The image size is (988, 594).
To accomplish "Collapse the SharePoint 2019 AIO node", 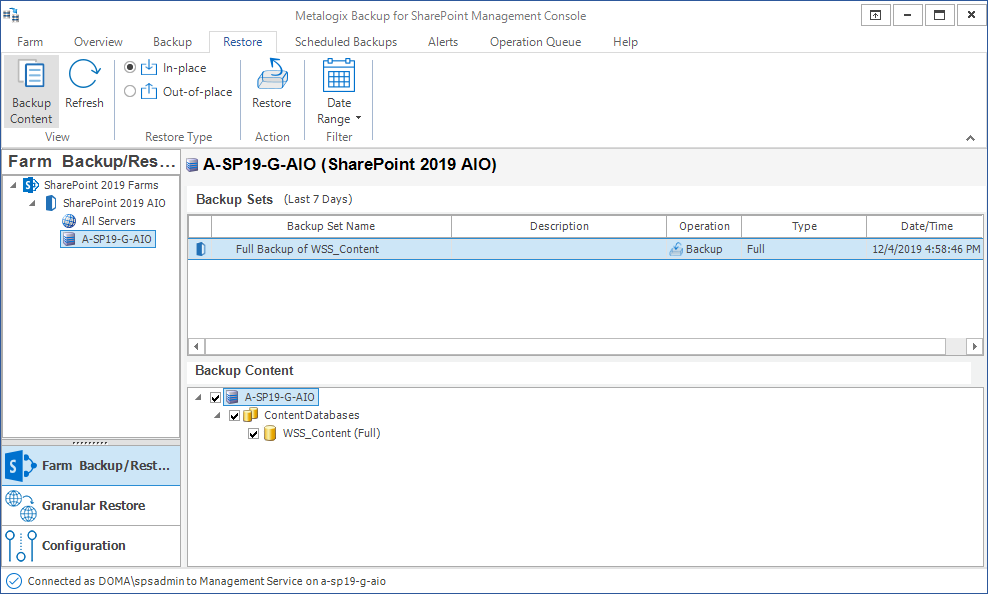I will pos(32,203).
